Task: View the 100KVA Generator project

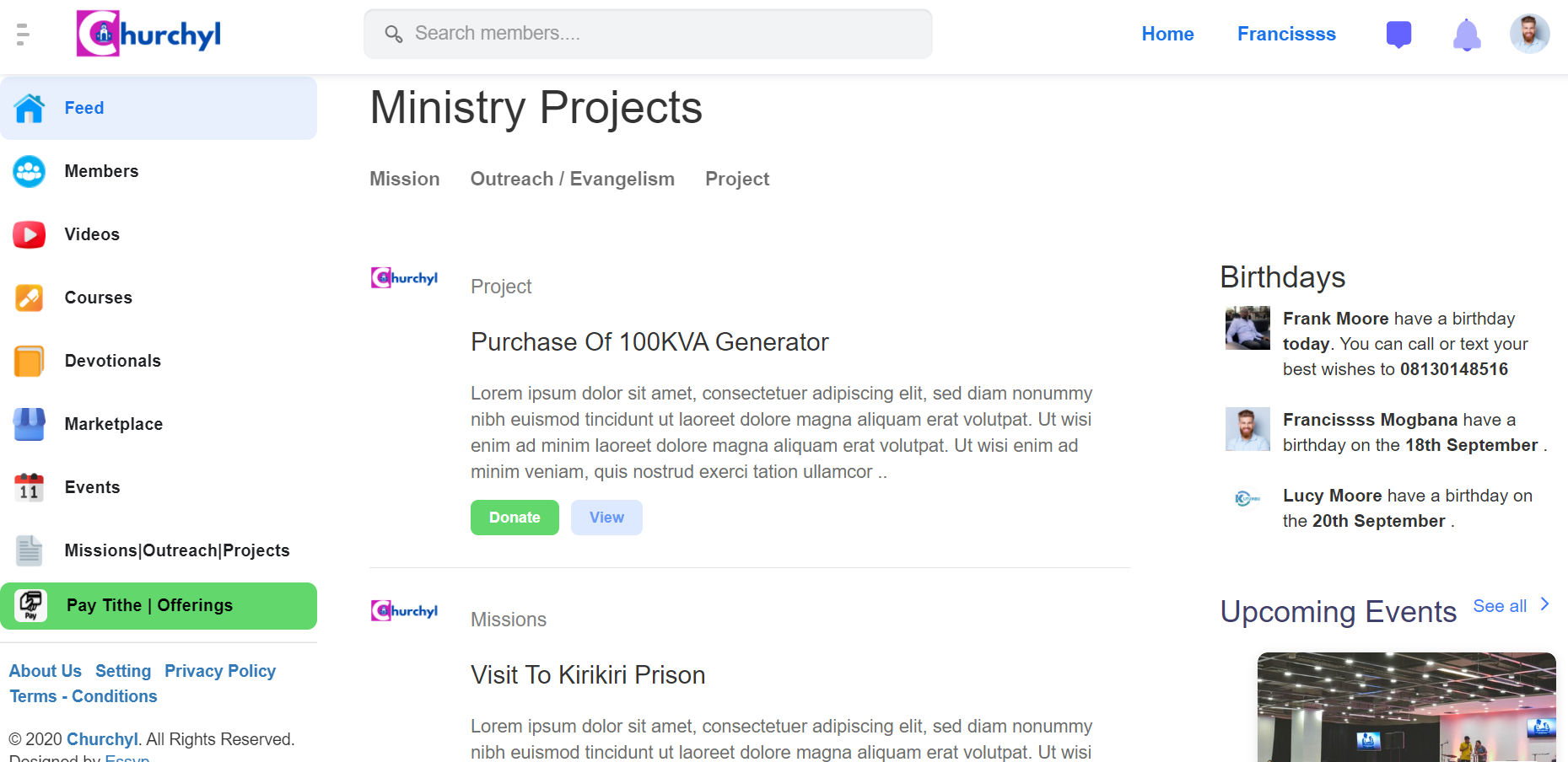Action: point(606,518)
